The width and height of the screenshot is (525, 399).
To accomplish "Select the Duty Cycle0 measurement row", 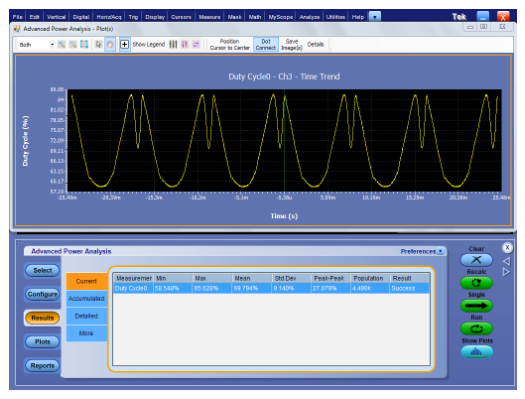I will pyautogui.click(x=272, y=288).
